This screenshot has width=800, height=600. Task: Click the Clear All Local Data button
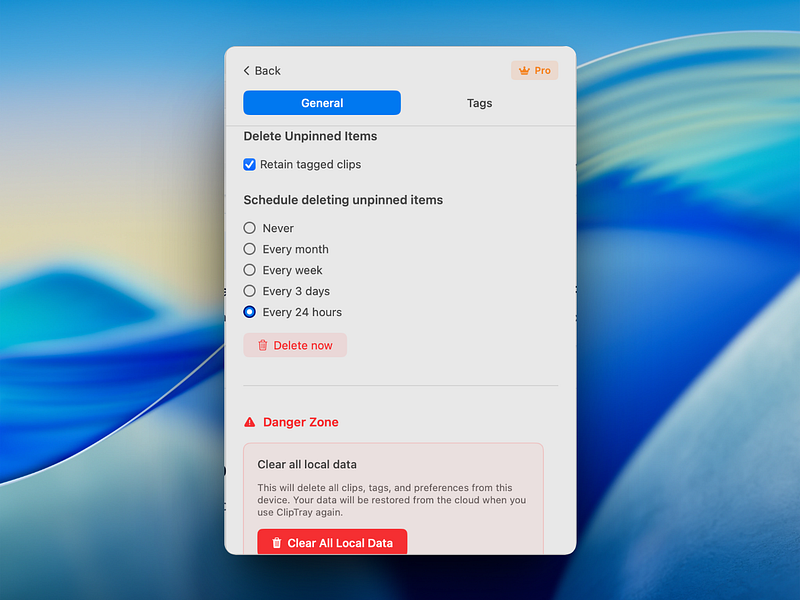(332, 542)
